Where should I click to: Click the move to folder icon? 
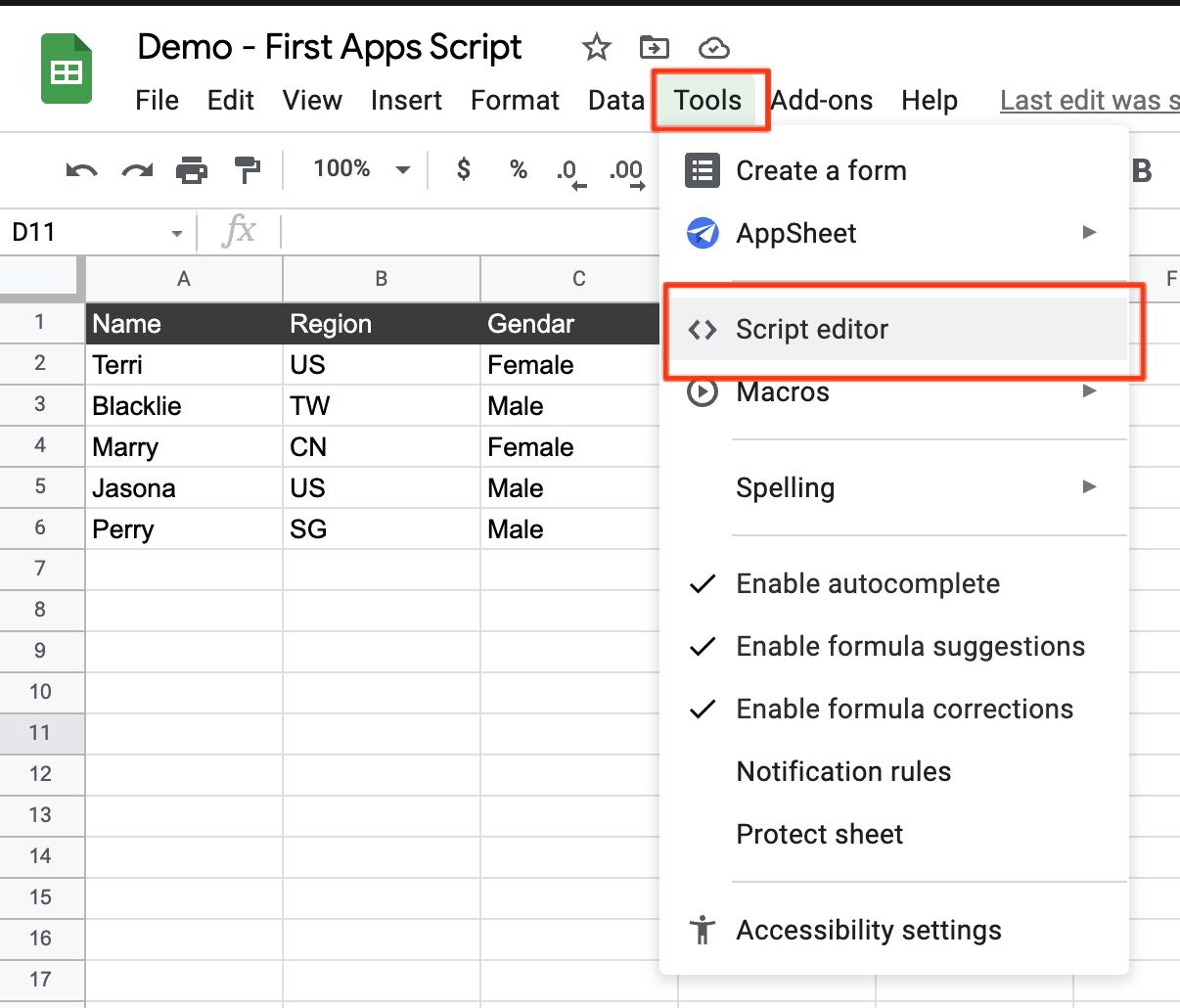(654, 47)
